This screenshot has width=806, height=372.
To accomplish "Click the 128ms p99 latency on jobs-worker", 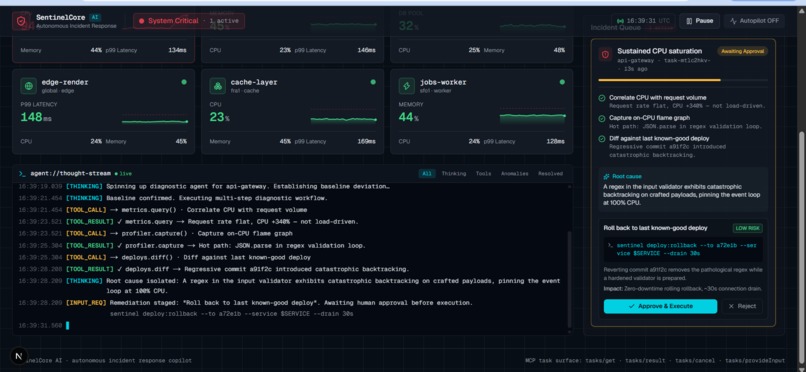I will (x=555, y=141).
